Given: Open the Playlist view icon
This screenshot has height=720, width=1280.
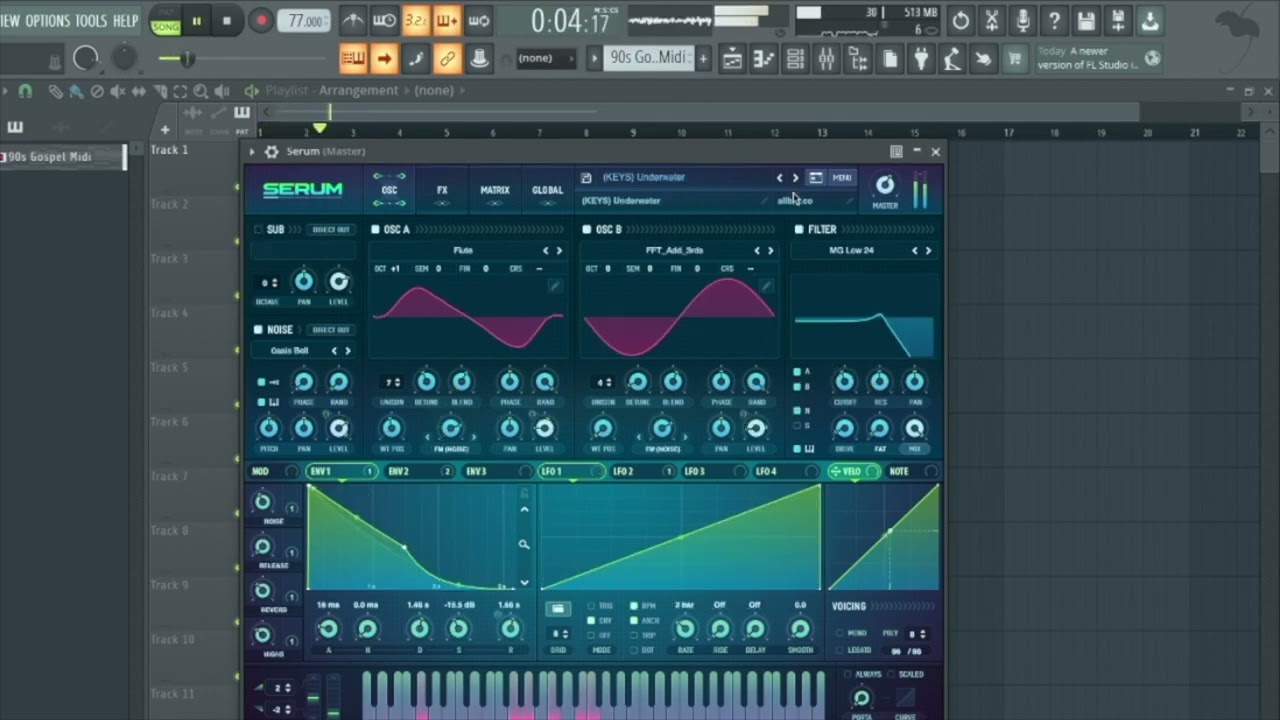Looking at the screenshot, I should 733,60.
